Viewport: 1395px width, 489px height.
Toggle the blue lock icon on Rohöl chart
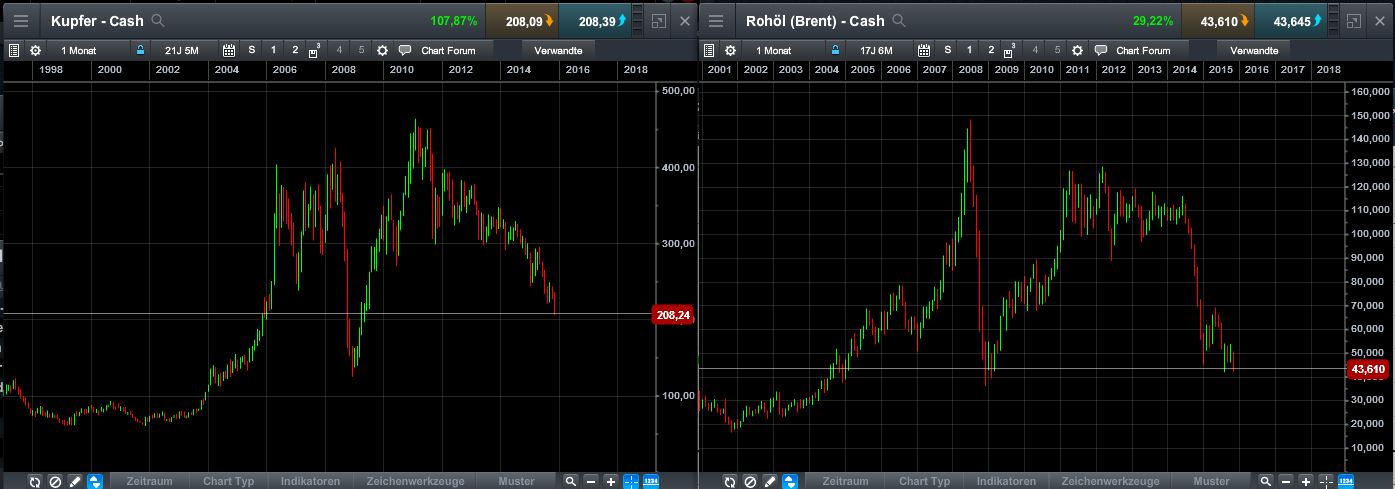(x=835, y=50)
